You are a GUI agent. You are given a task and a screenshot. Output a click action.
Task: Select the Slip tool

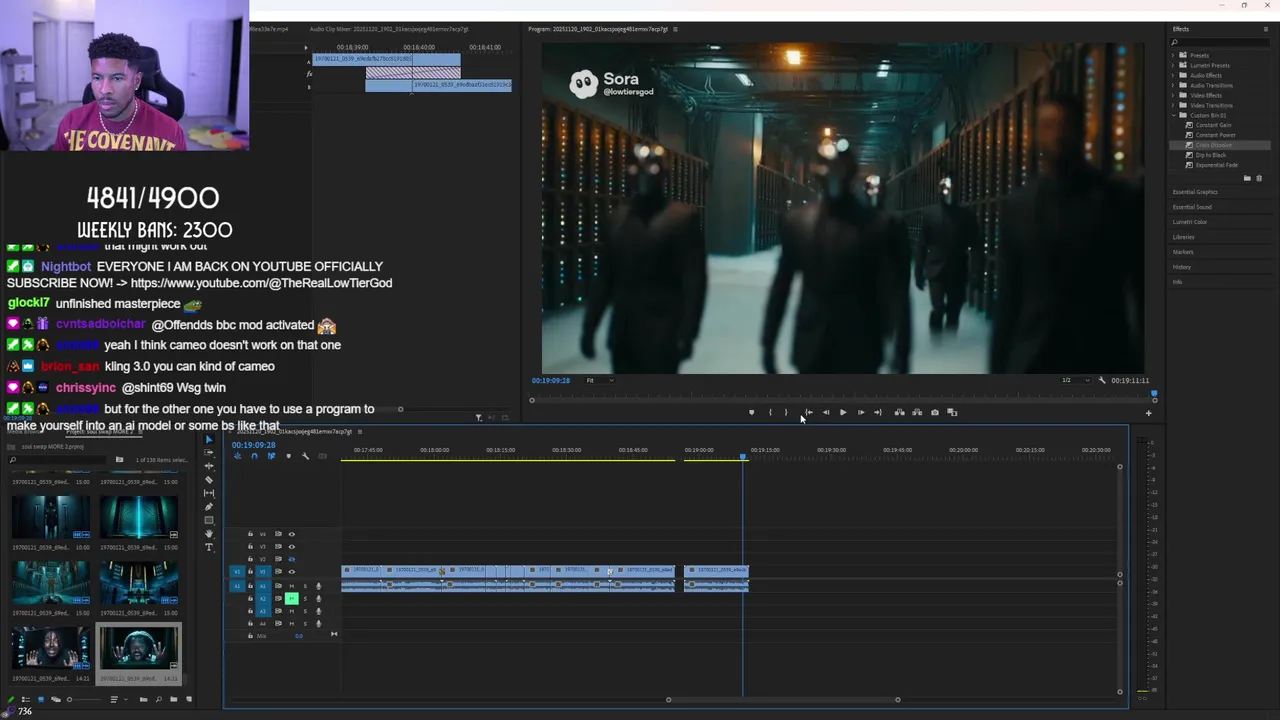pos(209,493)
